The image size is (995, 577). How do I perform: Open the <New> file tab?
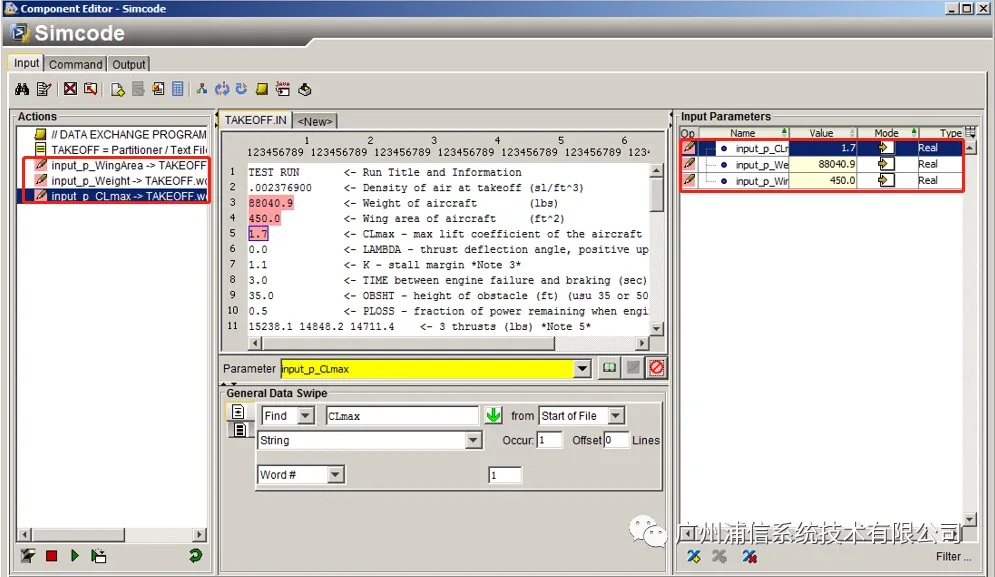[x=315, y=121]
